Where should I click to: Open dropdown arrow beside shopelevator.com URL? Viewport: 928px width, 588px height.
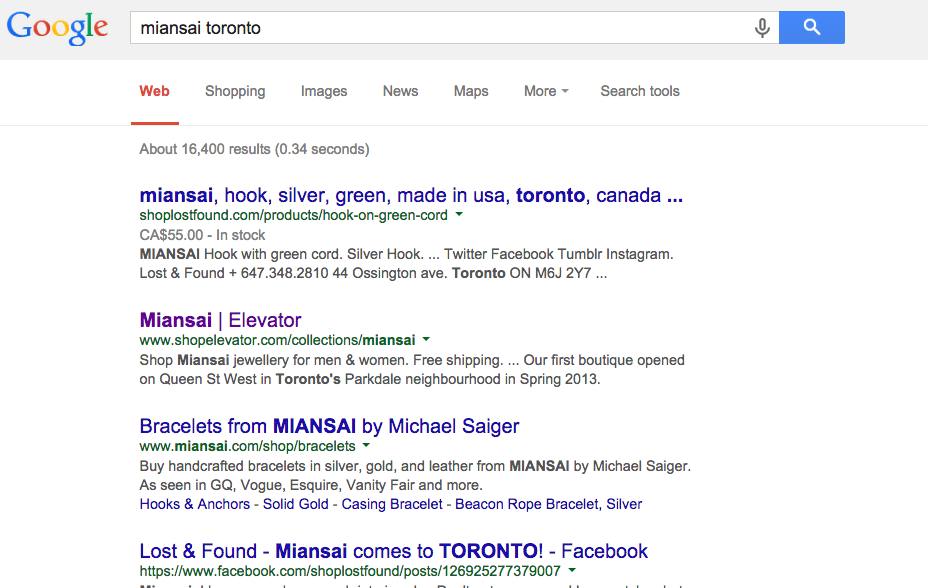pos(426,340)
